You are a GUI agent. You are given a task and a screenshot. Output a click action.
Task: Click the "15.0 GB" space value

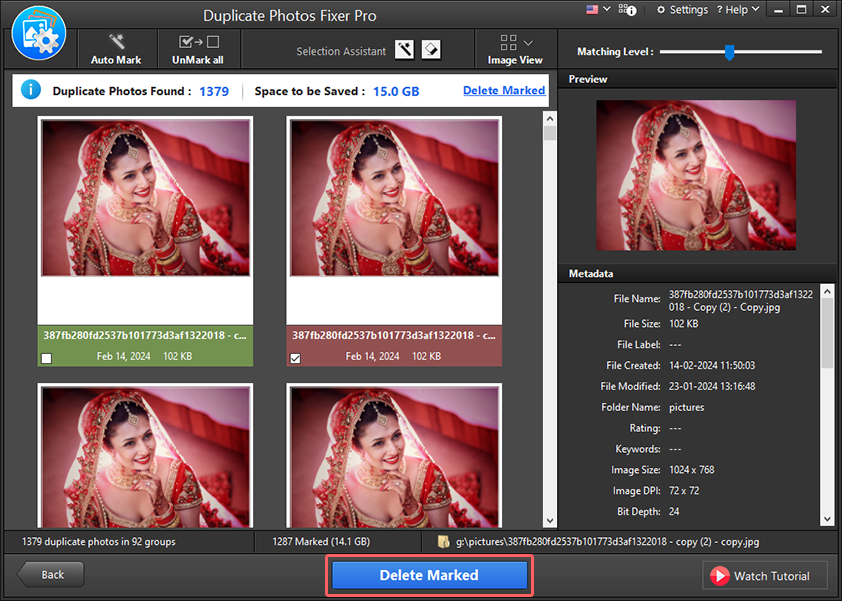pos(396,91)
